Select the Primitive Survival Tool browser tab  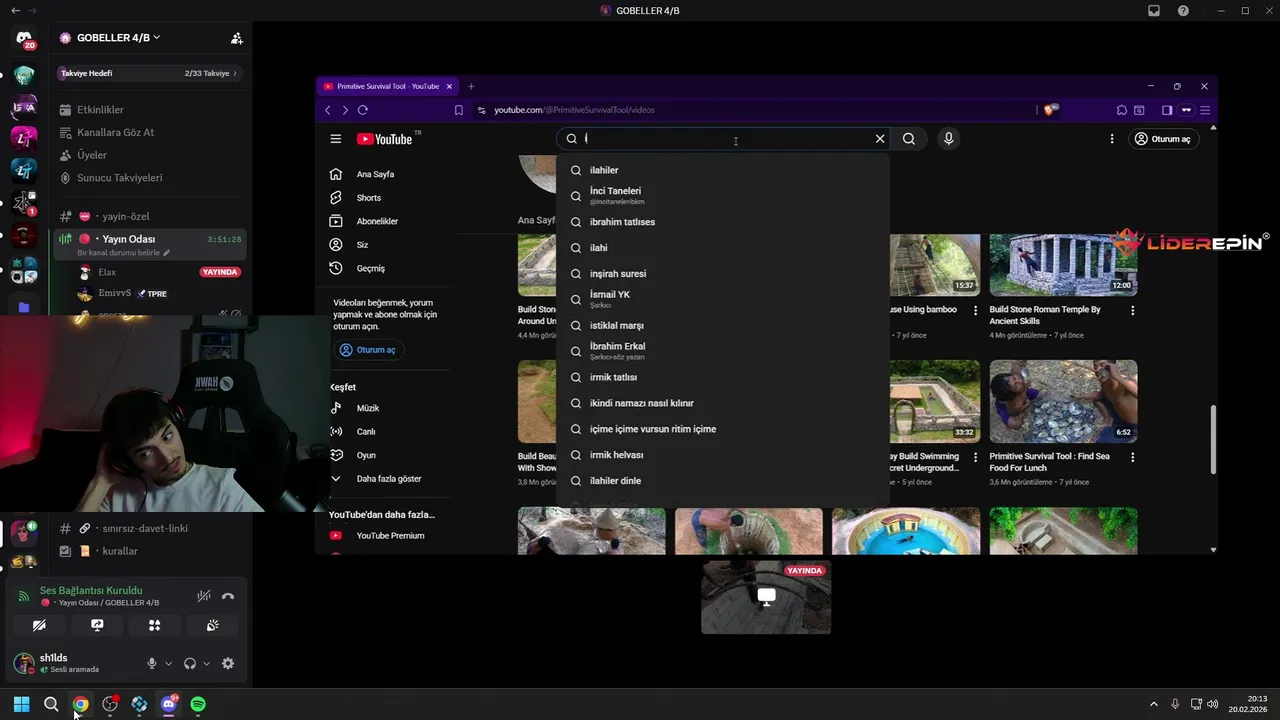[389, 86]
